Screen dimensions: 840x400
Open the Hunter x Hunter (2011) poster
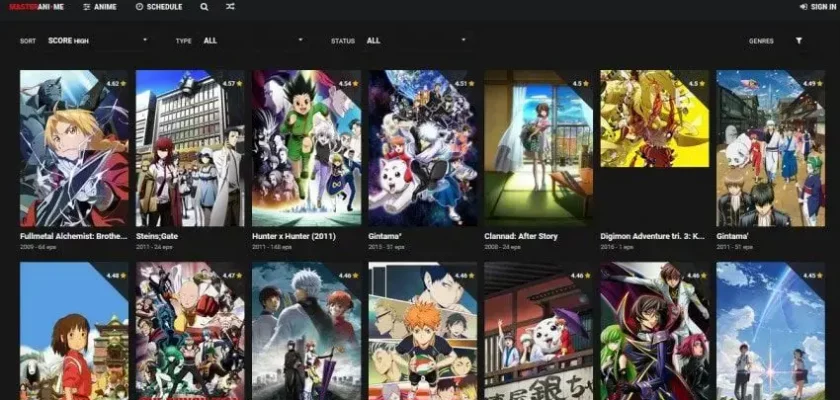[306, 148]
